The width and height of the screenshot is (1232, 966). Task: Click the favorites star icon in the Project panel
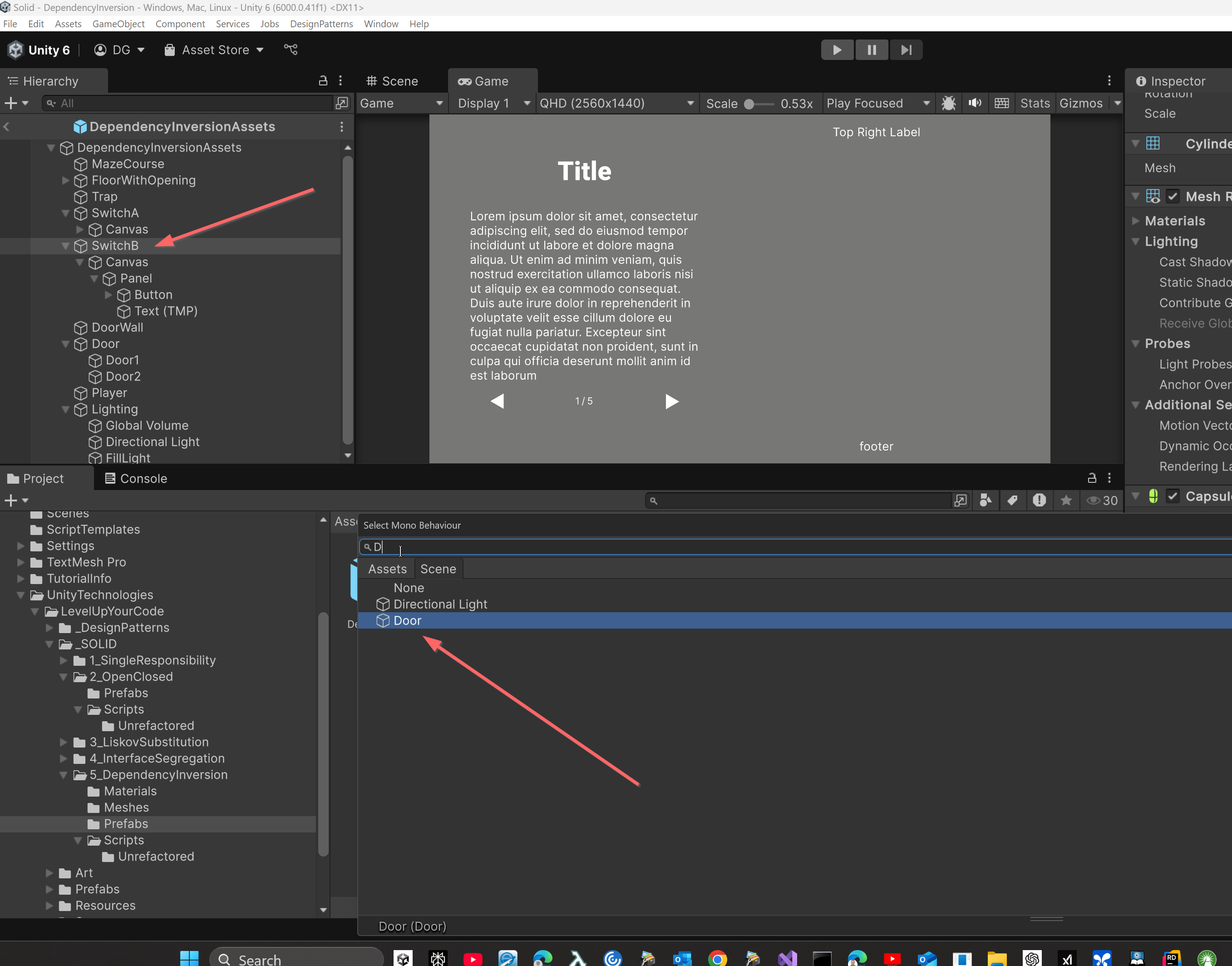click(x=1066, y=500)
